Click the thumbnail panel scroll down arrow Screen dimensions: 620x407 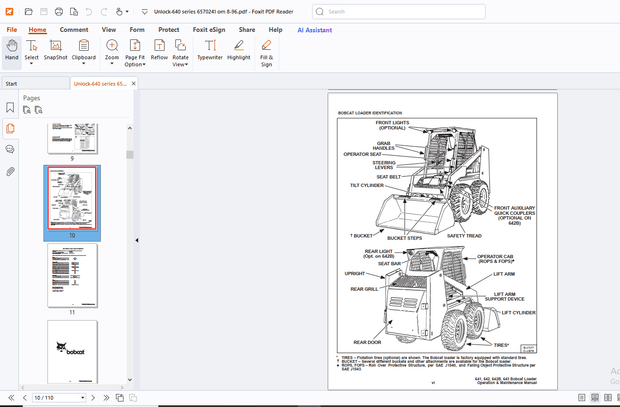pos(130,379)
